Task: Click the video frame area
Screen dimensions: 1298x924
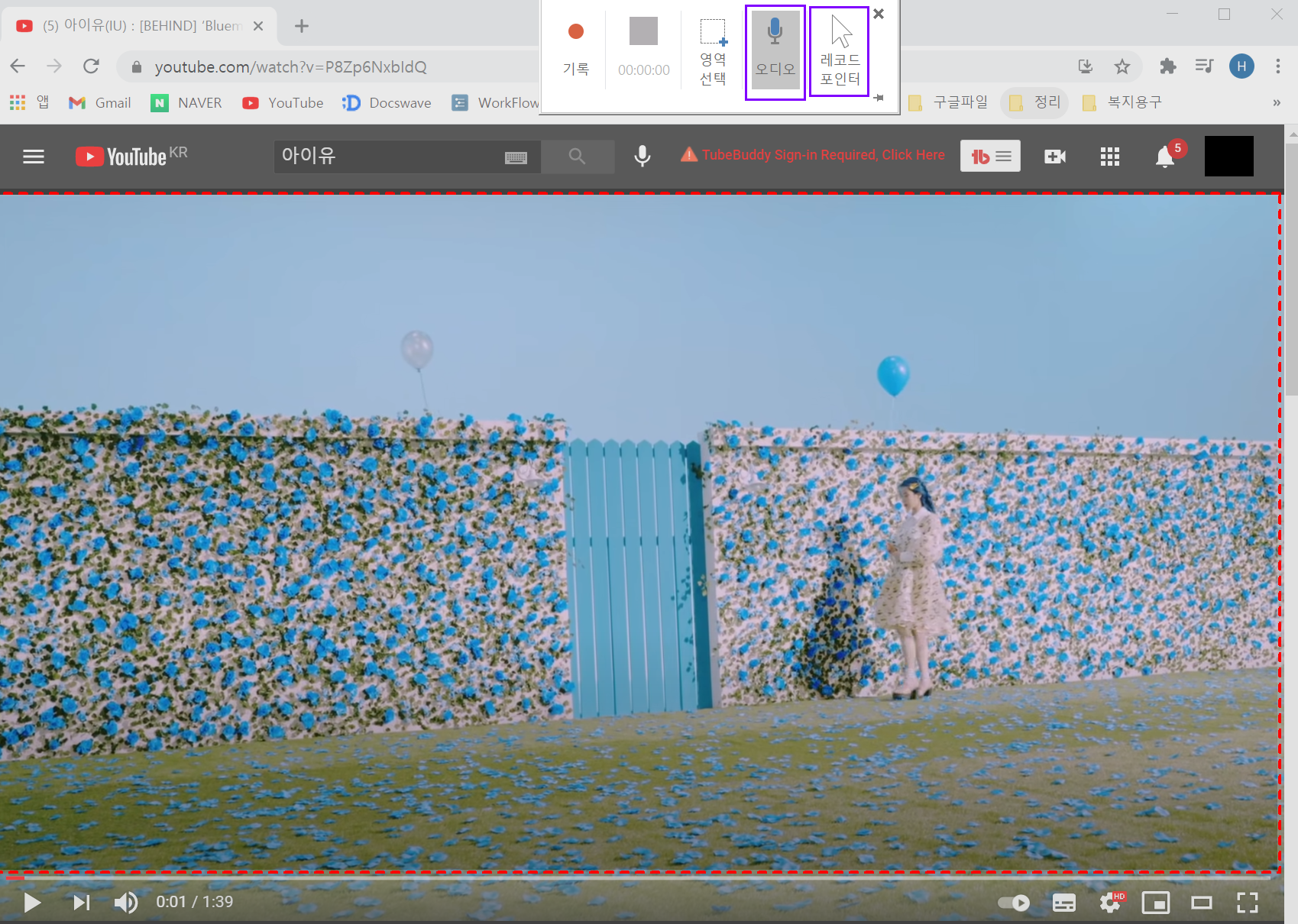Action: (x=640, y=531)
